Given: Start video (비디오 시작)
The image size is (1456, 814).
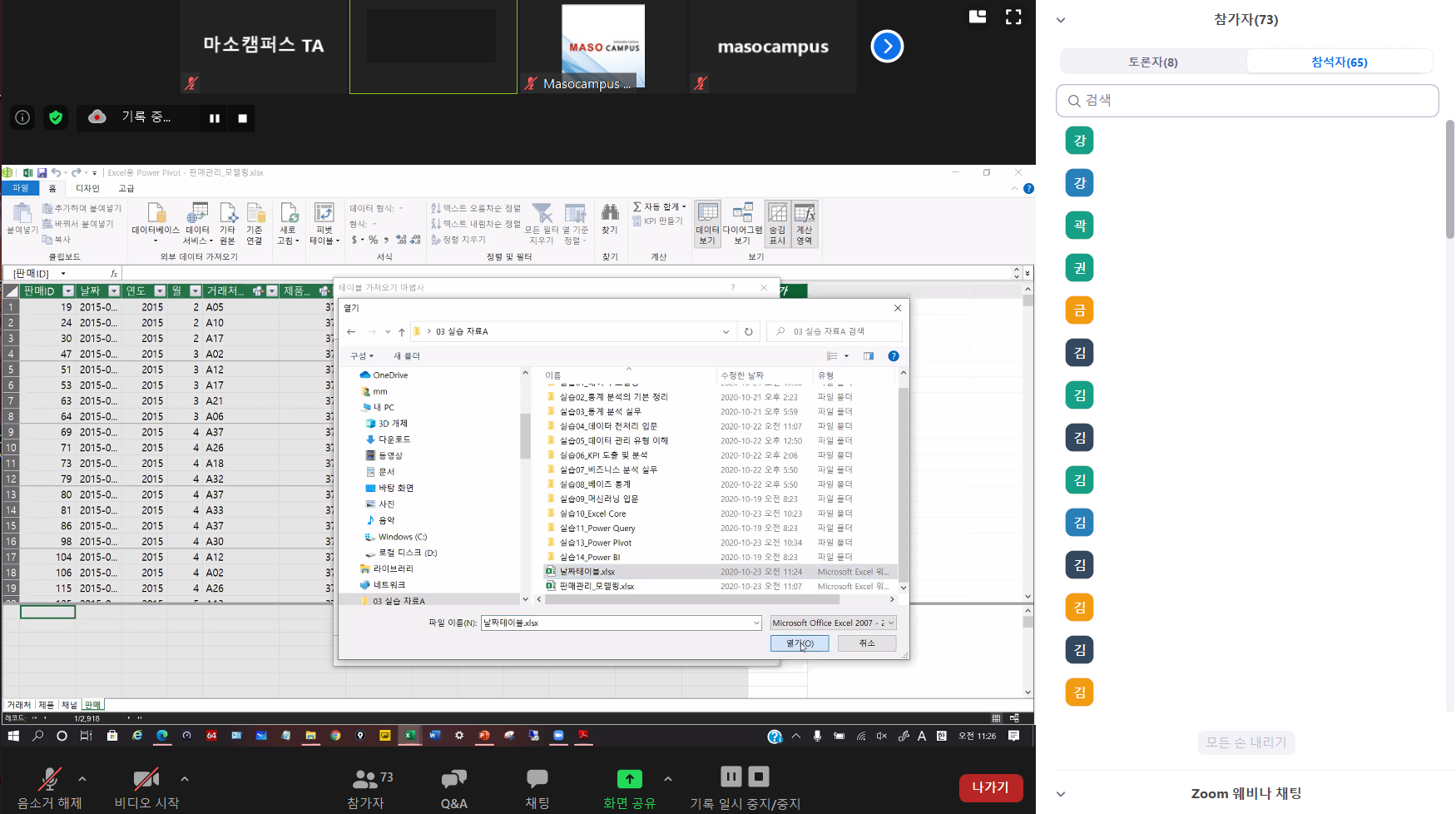Looking at the screenshot, I should (x=146, y=787).
